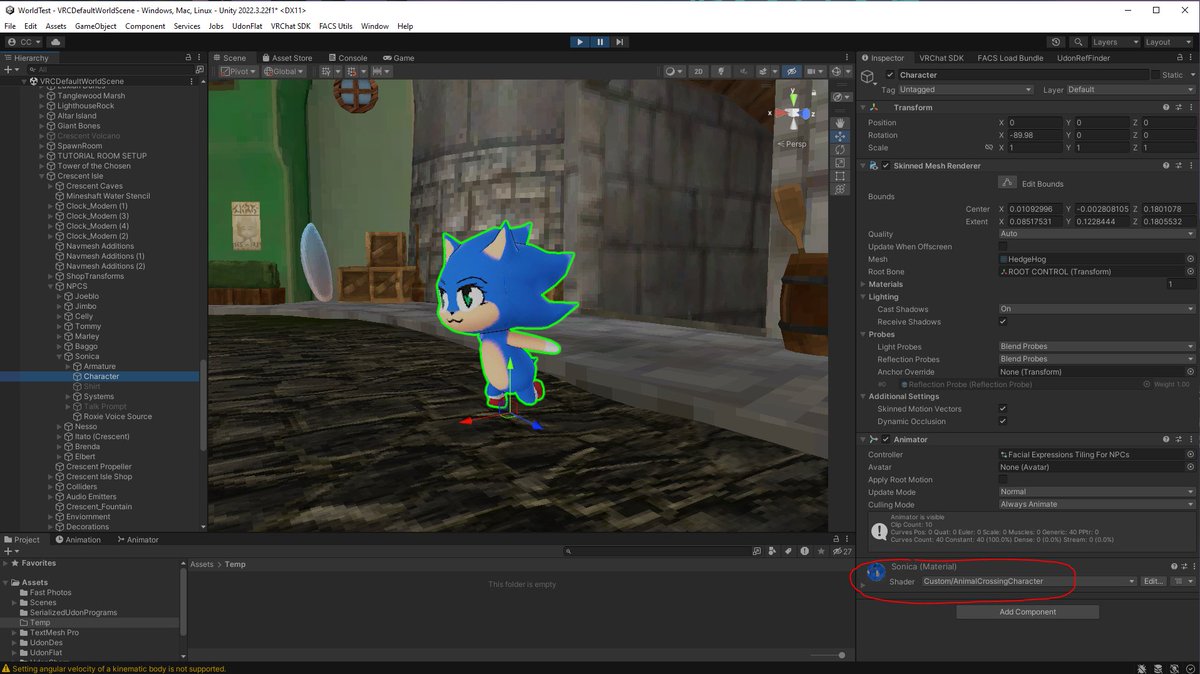Screen dimensions: 1200x674
Task: Select the Rect tool in Scene overlay
Action: click(840, 176)
